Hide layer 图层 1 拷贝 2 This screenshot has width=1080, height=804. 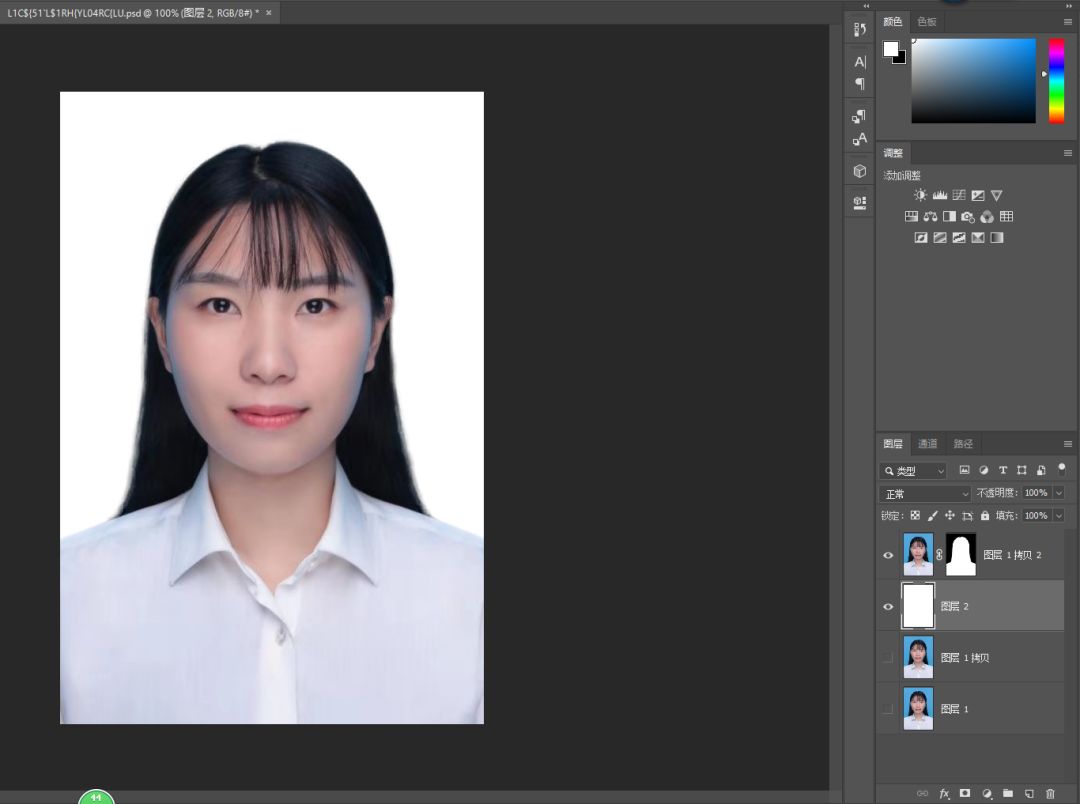(888, 555)
